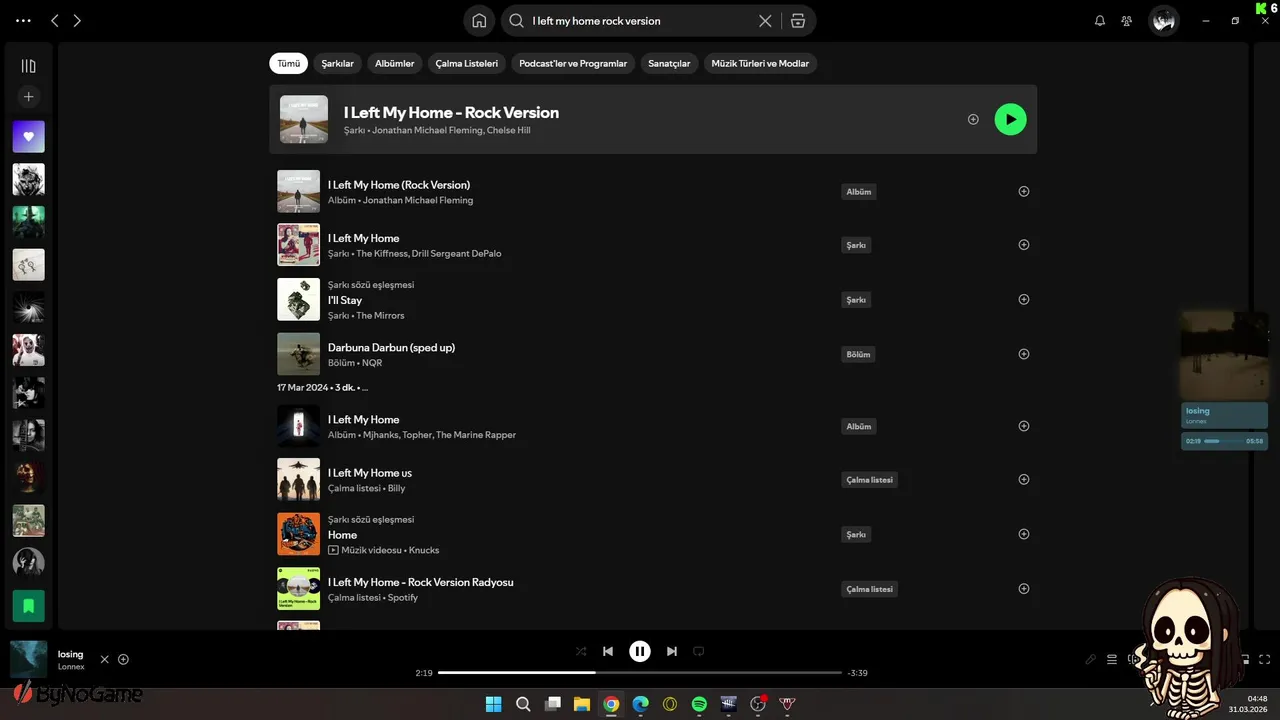Open lyrics microphone icon
1280x720 pixels.
[1091, 659]
